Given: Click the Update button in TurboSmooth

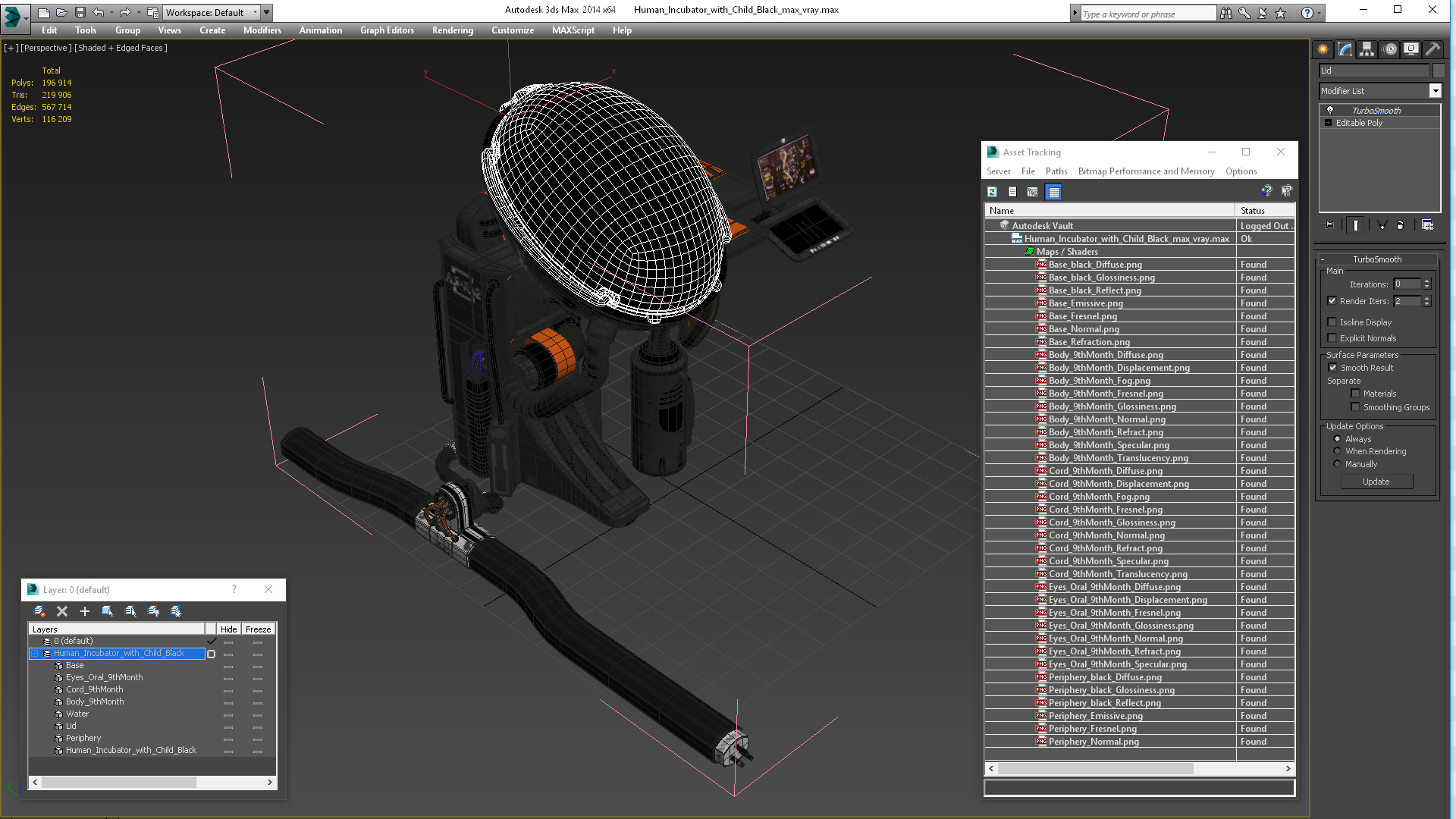Looking at the screenshot, I should click(1376, 482).
